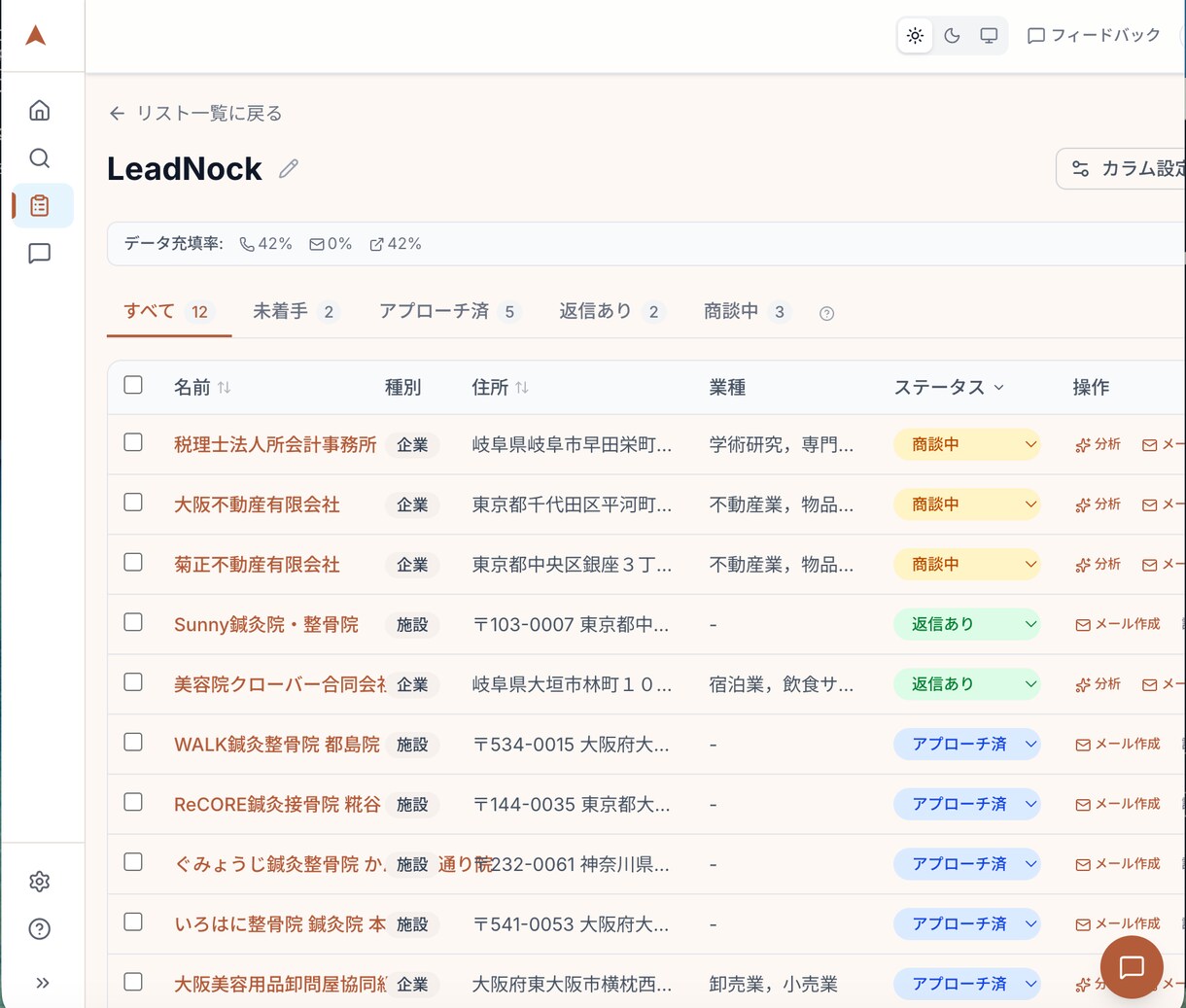Go back via リスト一覧に戻る link
The height and width of the screenshot is (1008, 1186).
(x=195, y=114)
